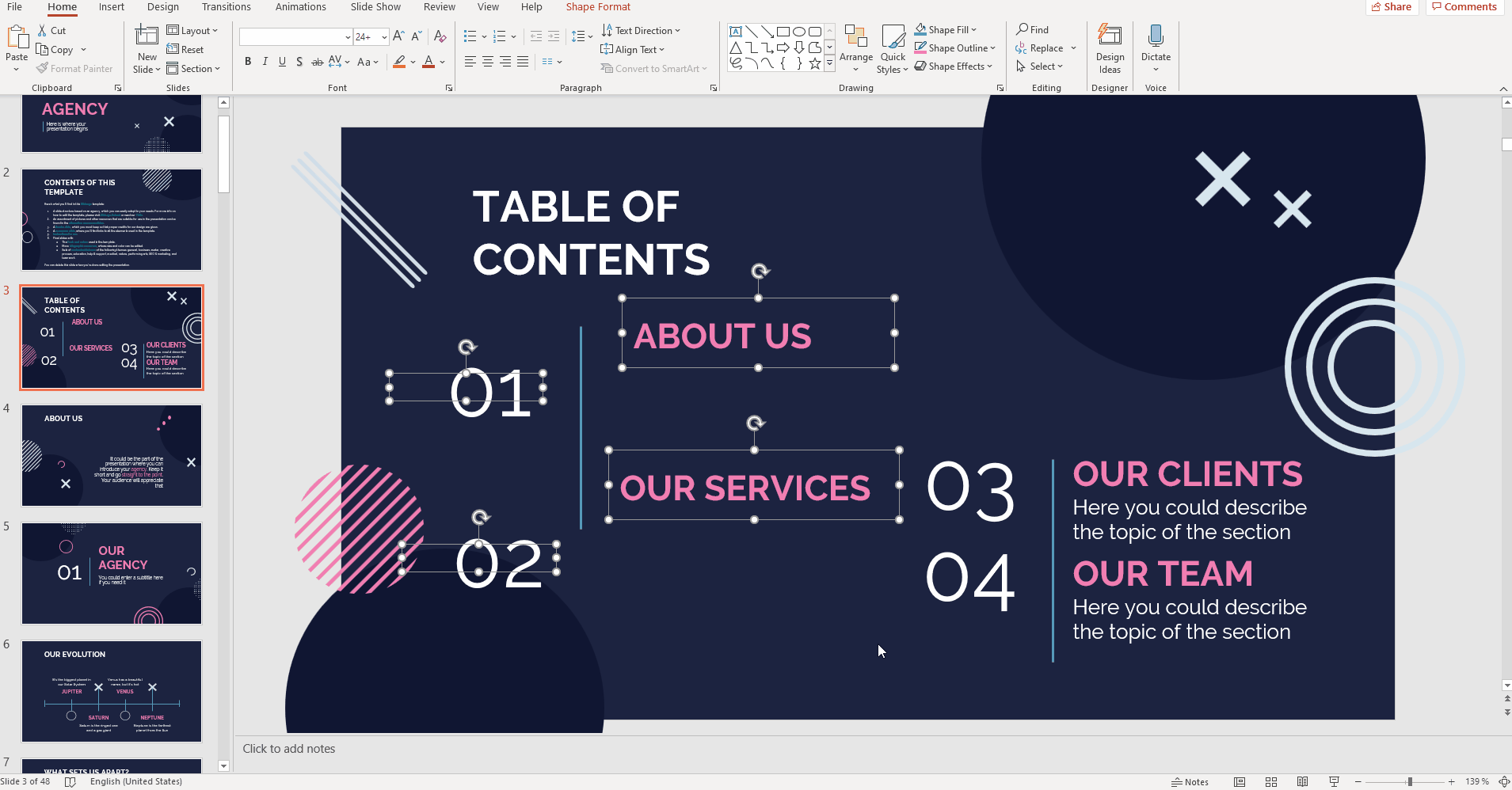The height and width of the screenshot is (790, 1512).
Task: Toggle italic formatting
Action: click(x=265, y=62)
